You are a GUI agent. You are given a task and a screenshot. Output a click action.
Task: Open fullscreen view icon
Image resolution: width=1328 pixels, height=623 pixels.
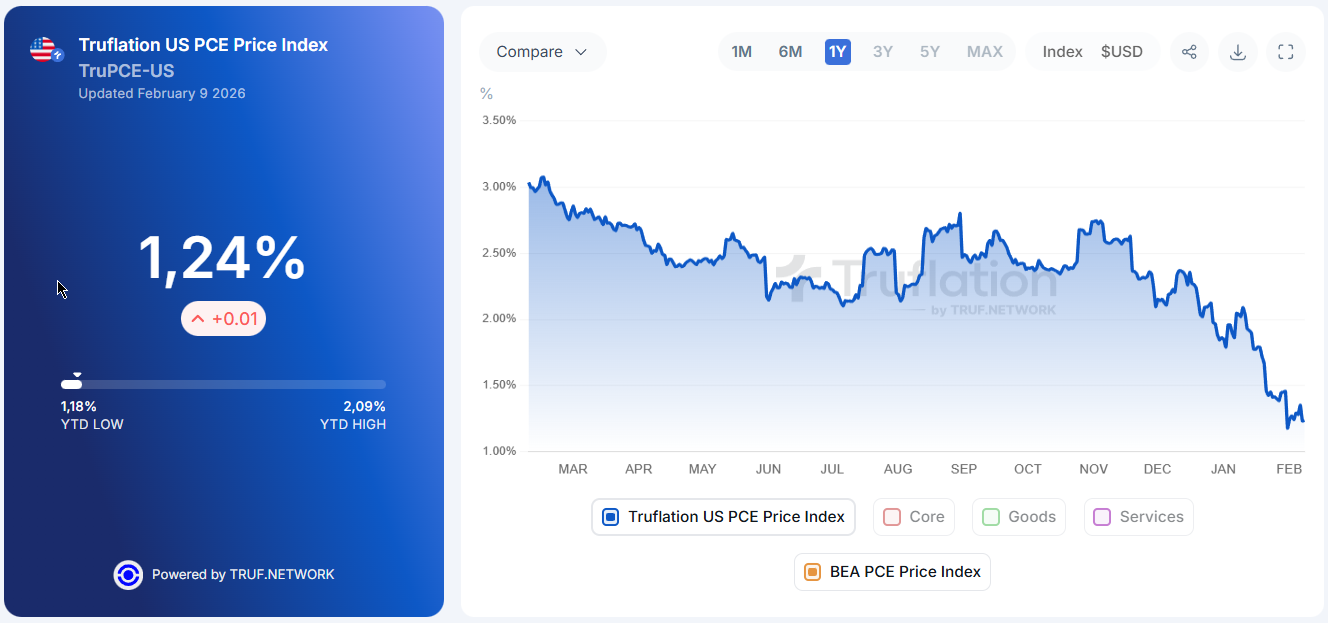1286,52
